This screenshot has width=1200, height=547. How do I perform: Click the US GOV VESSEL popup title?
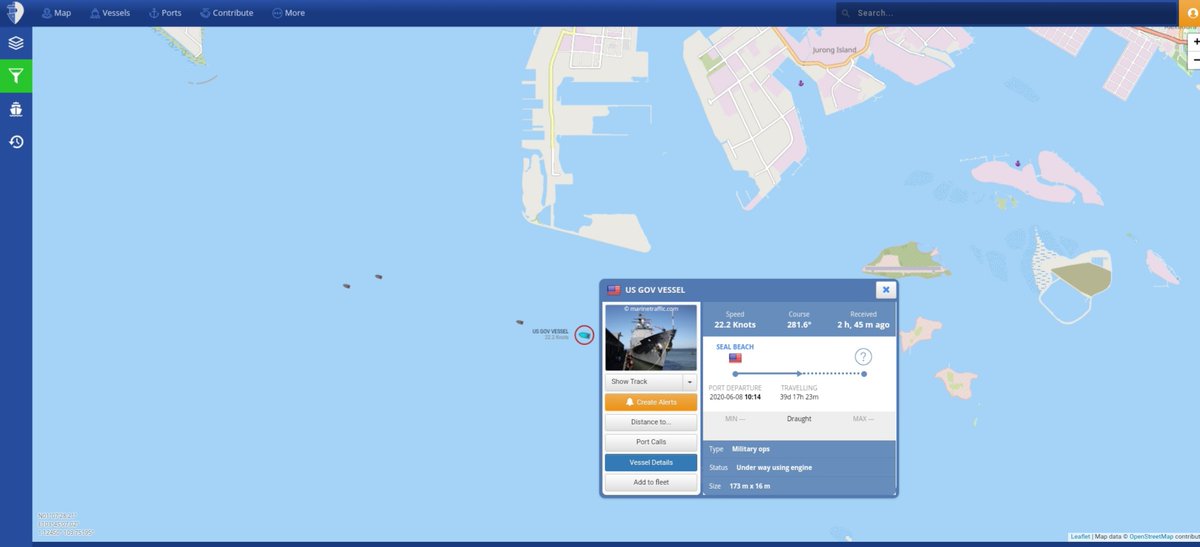655,290
